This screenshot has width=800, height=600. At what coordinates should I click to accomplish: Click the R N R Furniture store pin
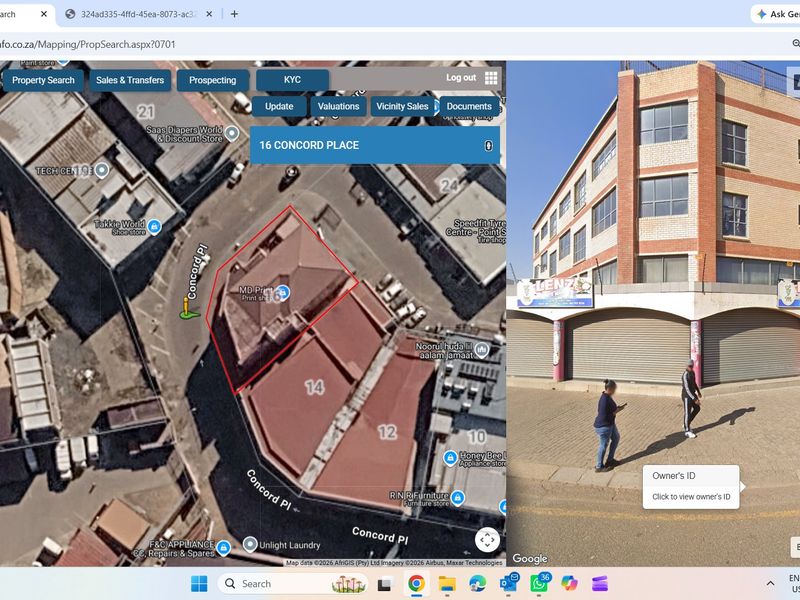point(458,496)
